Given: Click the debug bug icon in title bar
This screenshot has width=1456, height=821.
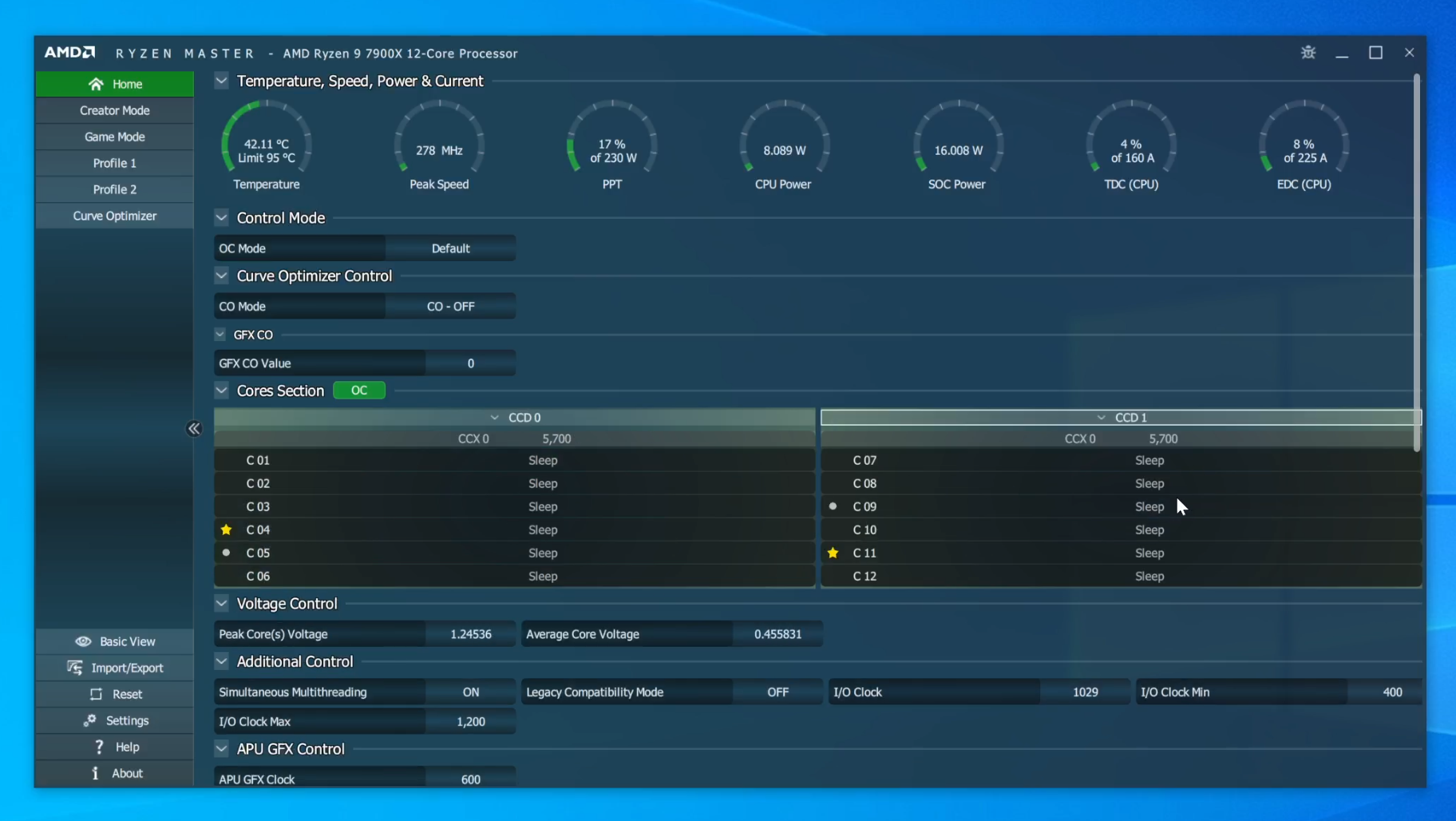Looking at the screenshot, I should pyautogui.click(x=1308, y=53).
